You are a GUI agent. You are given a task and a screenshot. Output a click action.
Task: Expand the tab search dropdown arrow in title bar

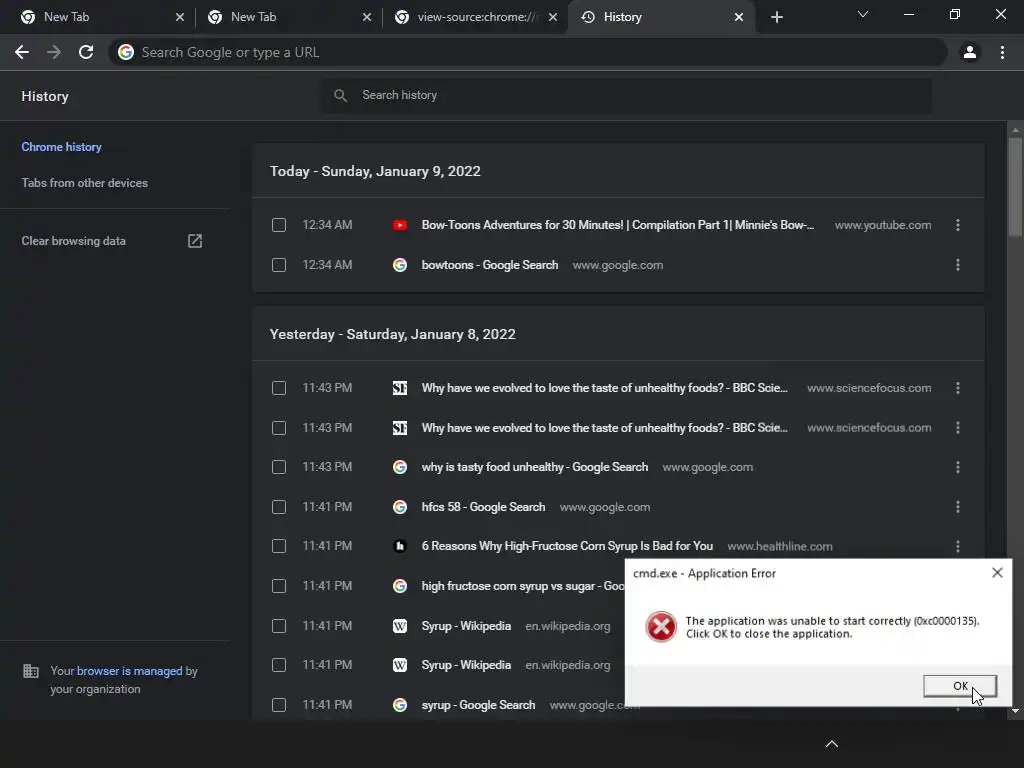click(863, 15)
